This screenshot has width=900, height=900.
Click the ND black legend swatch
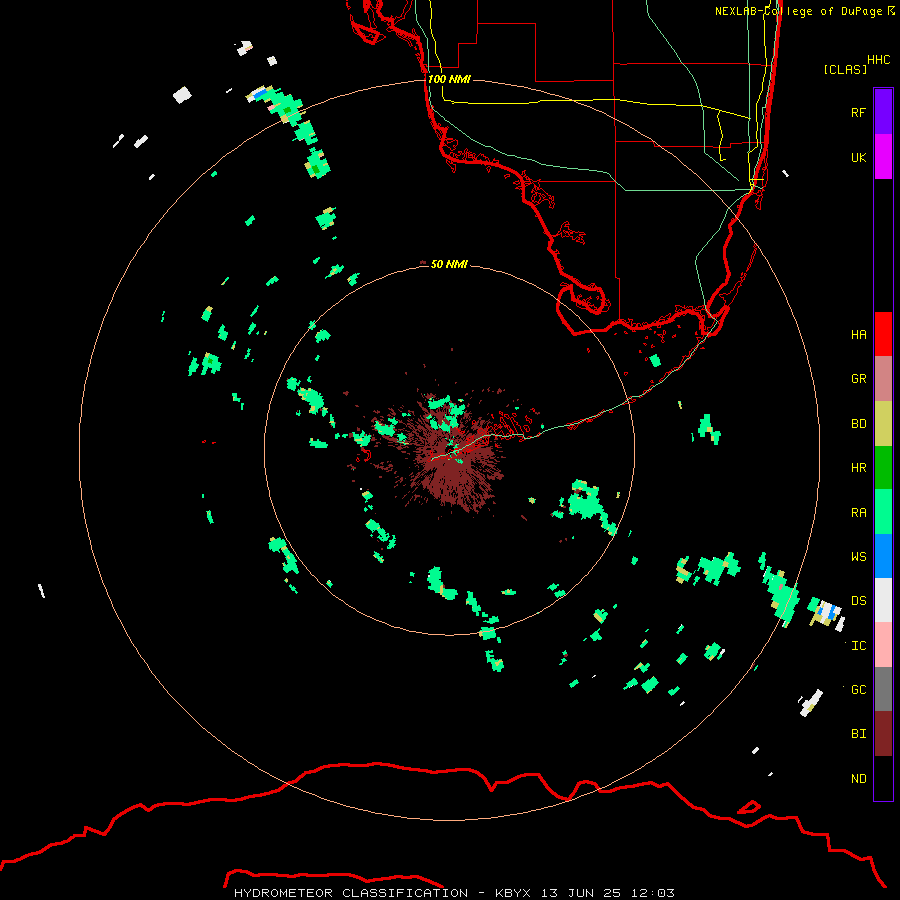[883, 778]
